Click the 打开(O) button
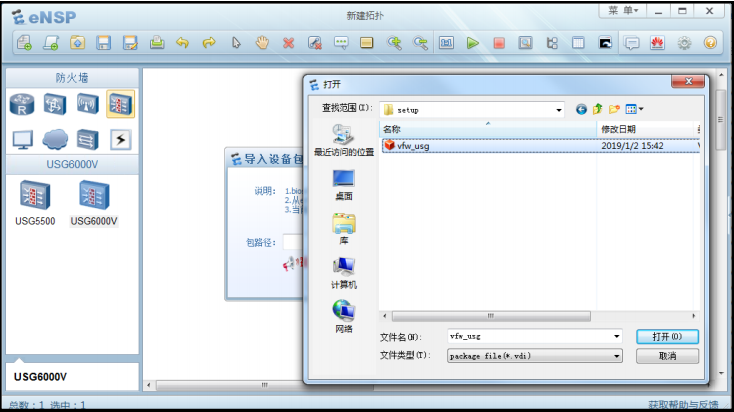Image resolution: width=734 pixels, height=412 pixels. 667,336
